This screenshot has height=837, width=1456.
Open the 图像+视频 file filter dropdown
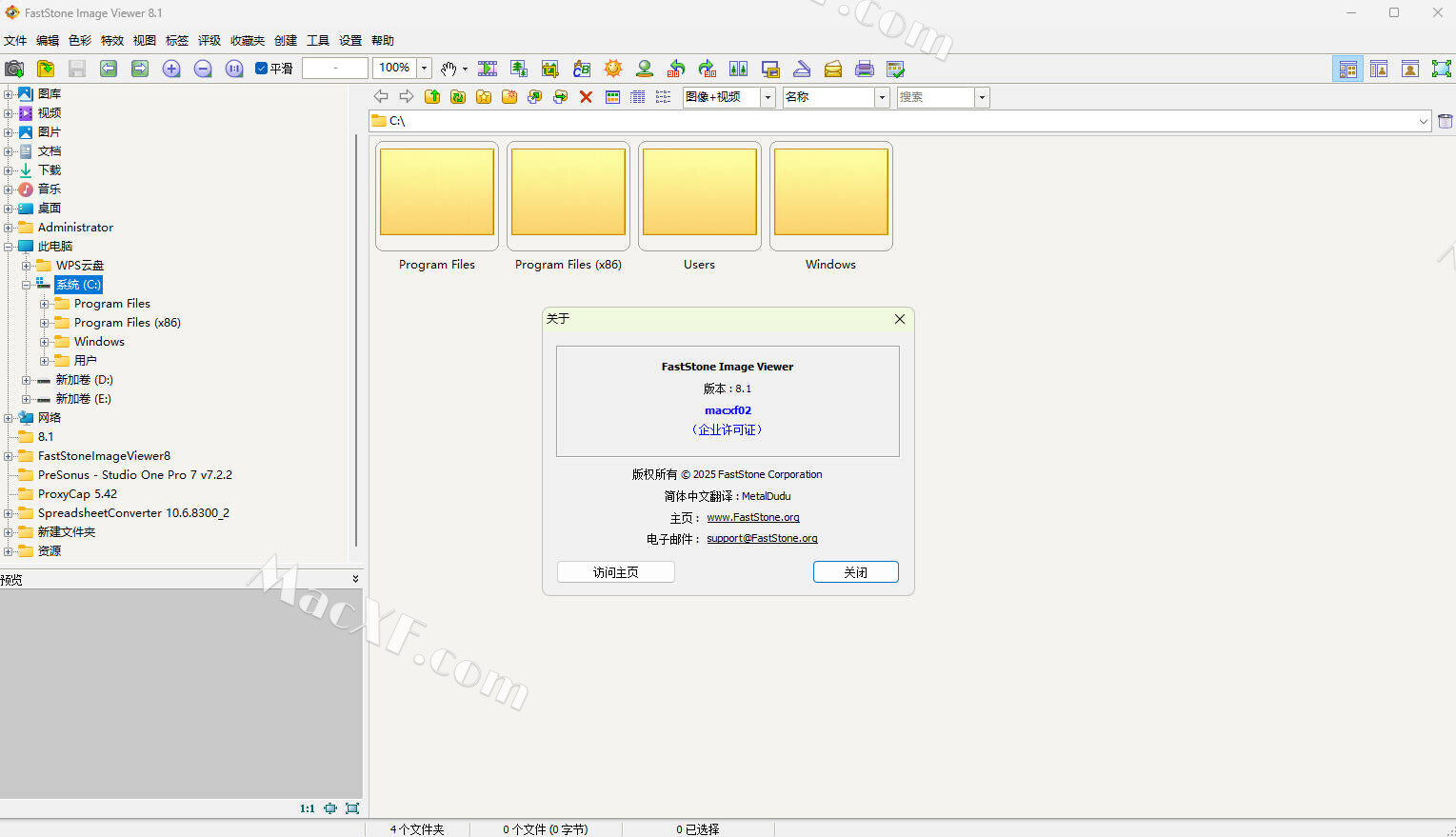(768, 97)
